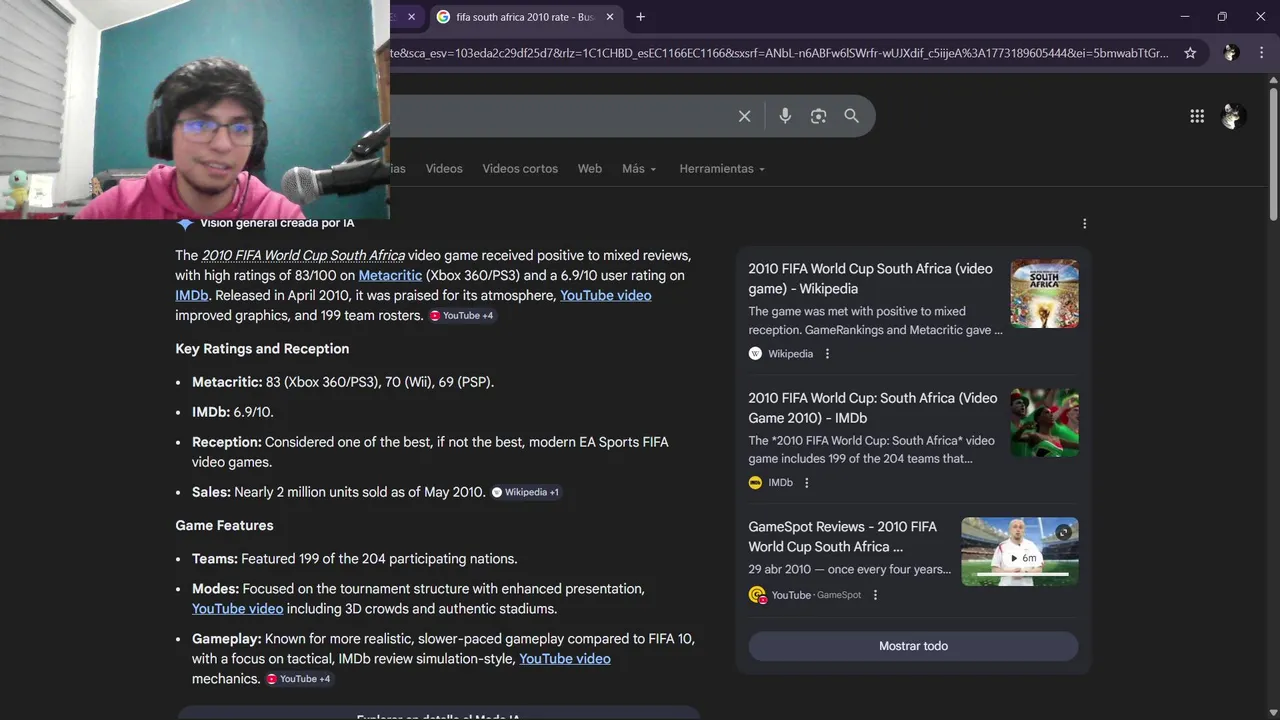Viewport: 1280px width, 720px height.
Task: Click the IMDb source favicon
Action: tap(755, 483)
